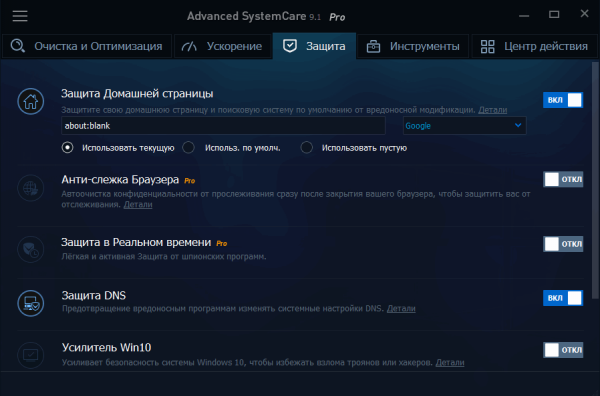Click the about:blank homepage input field
Viewport: 600px width, 396px height.
coord(223,125)
